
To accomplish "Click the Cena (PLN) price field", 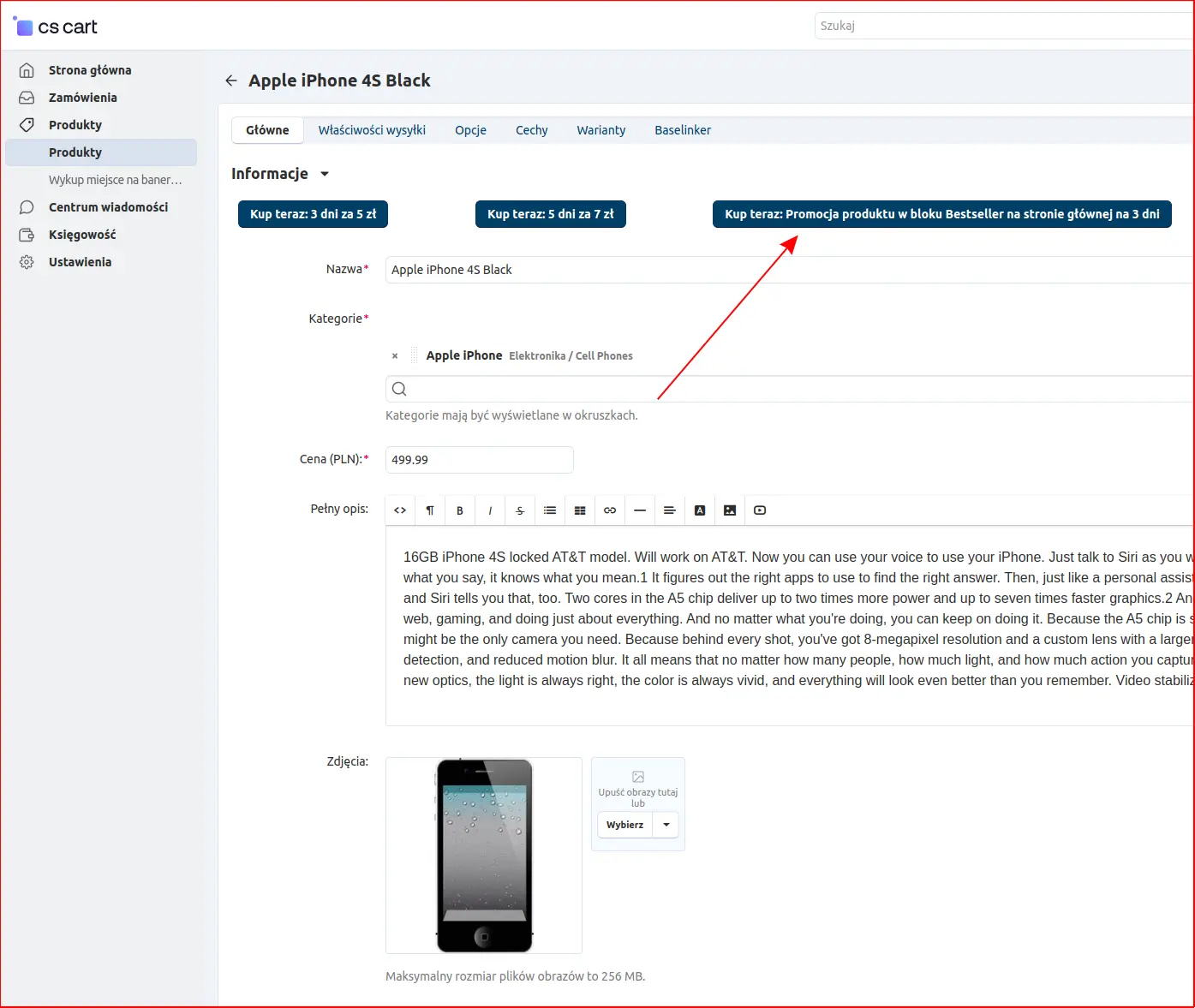I will (480, 460).
